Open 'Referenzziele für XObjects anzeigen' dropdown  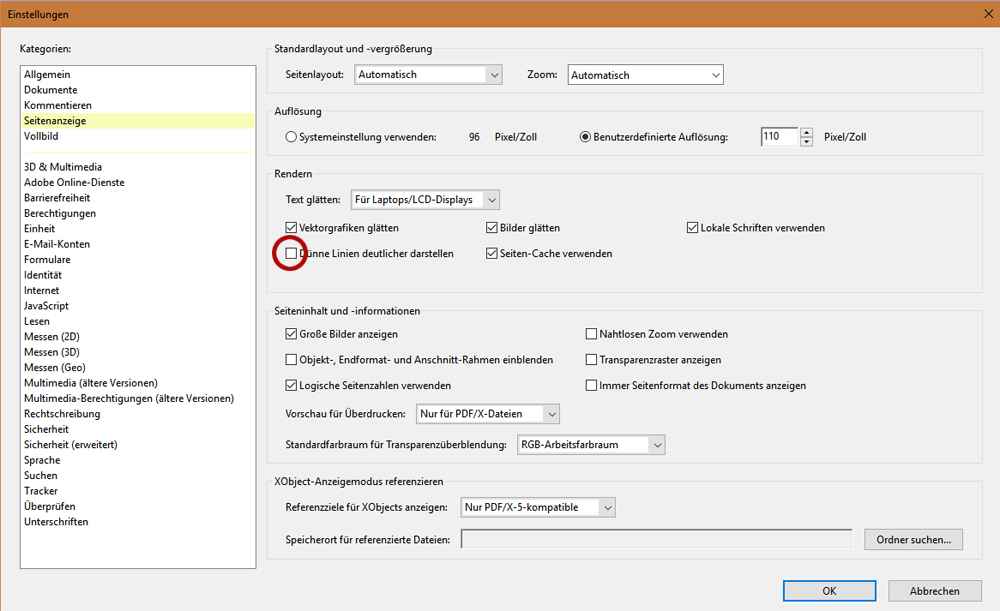537,507
